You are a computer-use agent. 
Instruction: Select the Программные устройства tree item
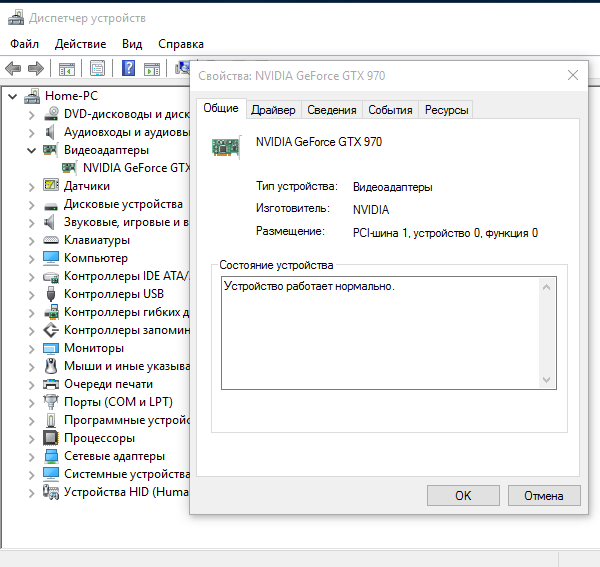coord(127,420)
